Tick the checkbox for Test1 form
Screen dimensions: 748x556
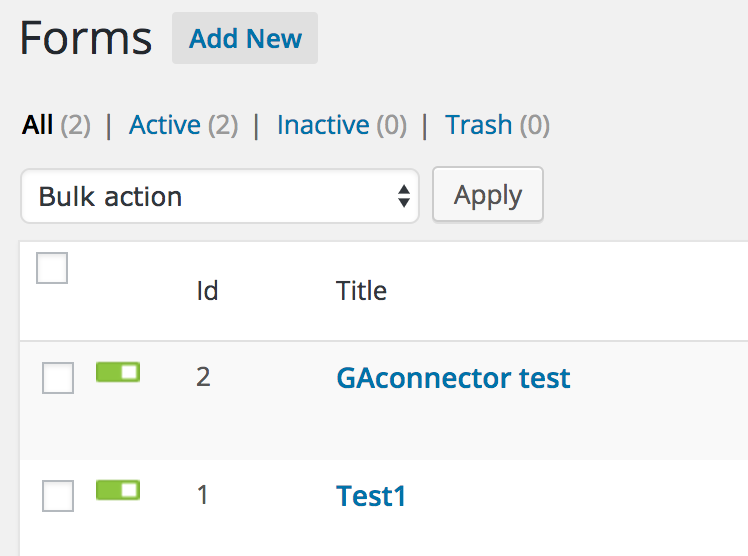[58, 496]
